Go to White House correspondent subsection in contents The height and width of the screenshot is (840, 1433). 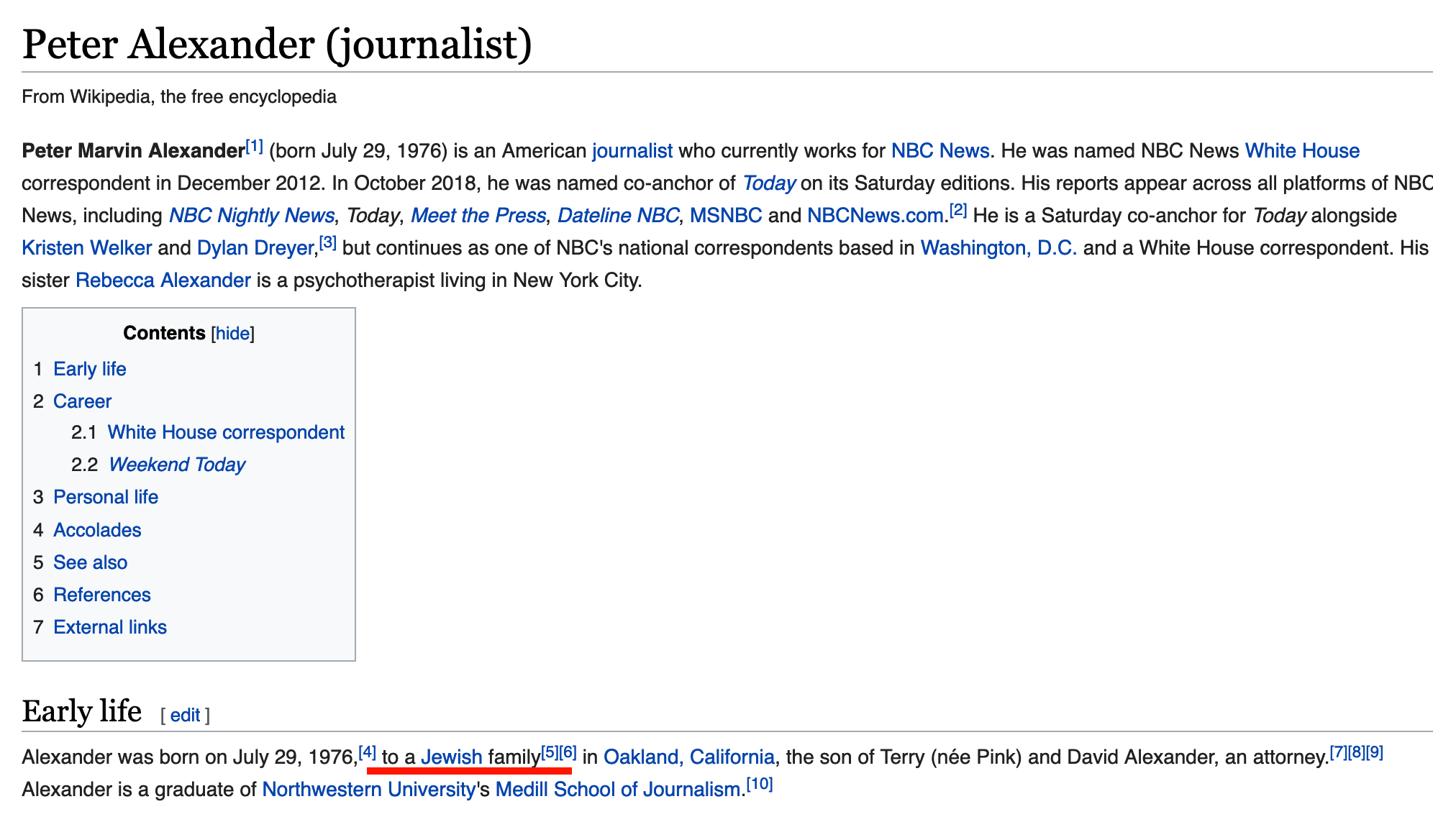pos(226,432)
